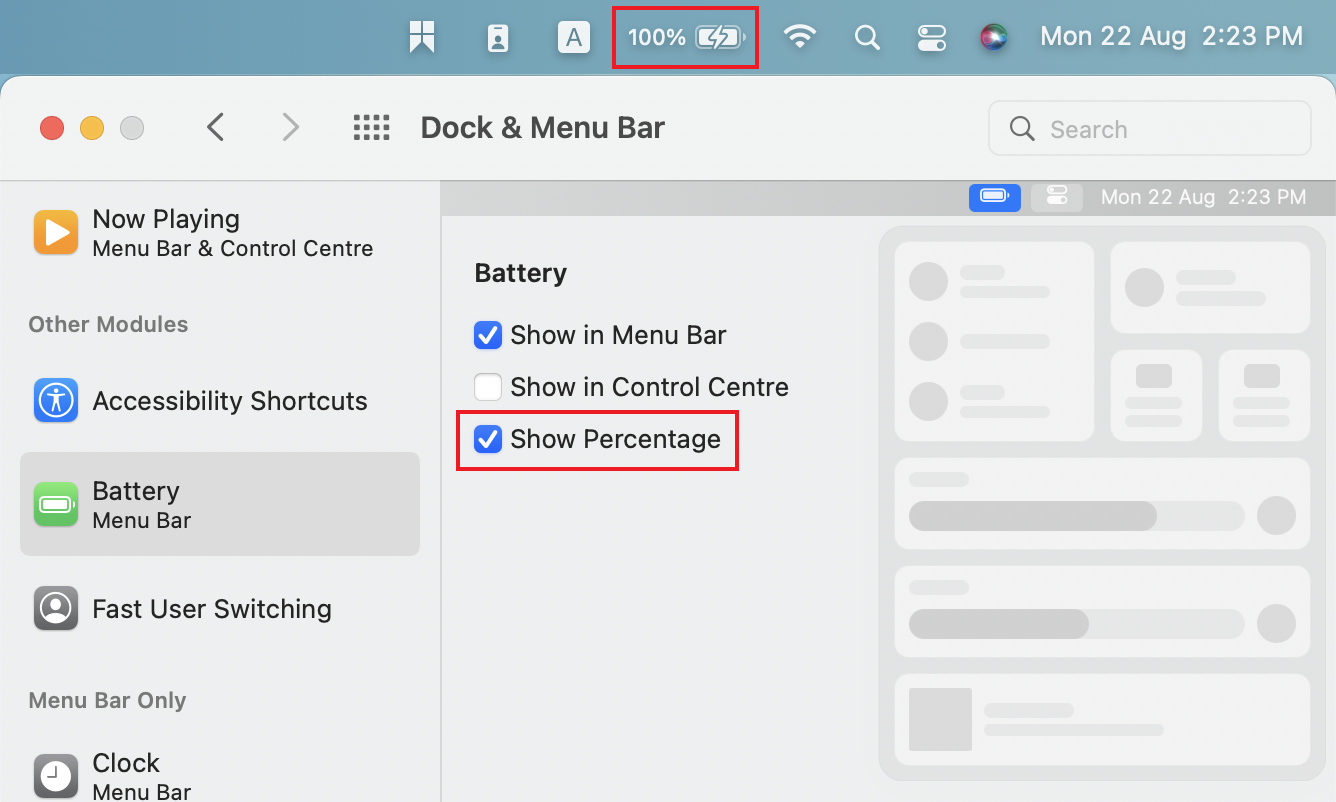Show all preferences grid icon
The height and width of the screenshot is (802, 1336).
371,128
